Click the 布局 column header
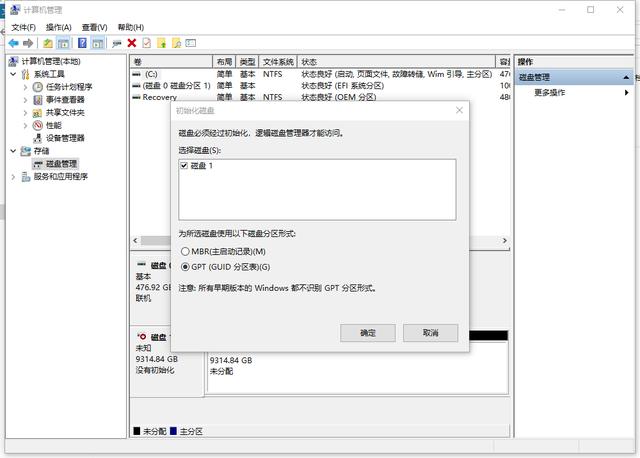This screenshot has width=640, height=458. pos(224,62)
